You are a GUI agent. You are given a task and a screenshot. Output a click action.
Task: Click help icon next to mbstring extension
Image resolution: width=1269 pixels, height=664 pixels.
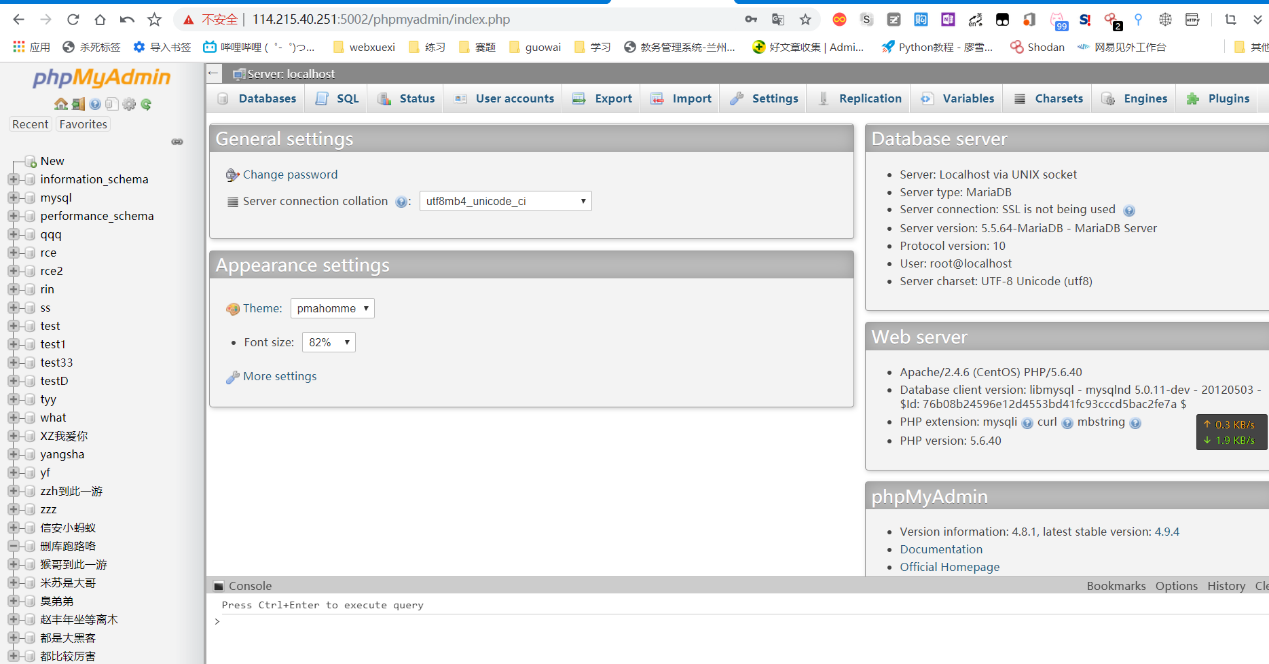[x=1135, y=423]
